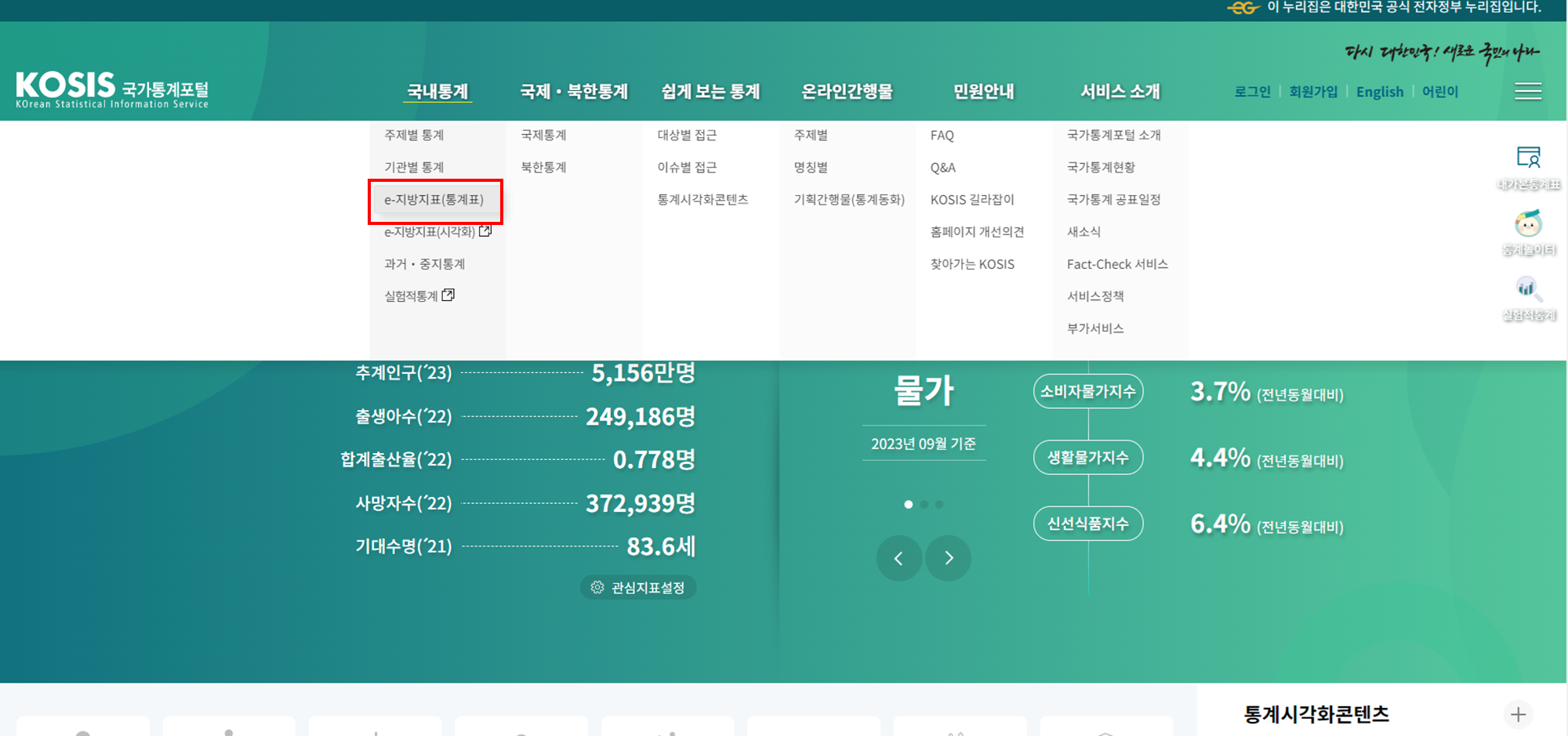The height and width of the screenshot is (736, 1568).
Task: Select the second carousel pagination dot
Action: coord(924,504)
